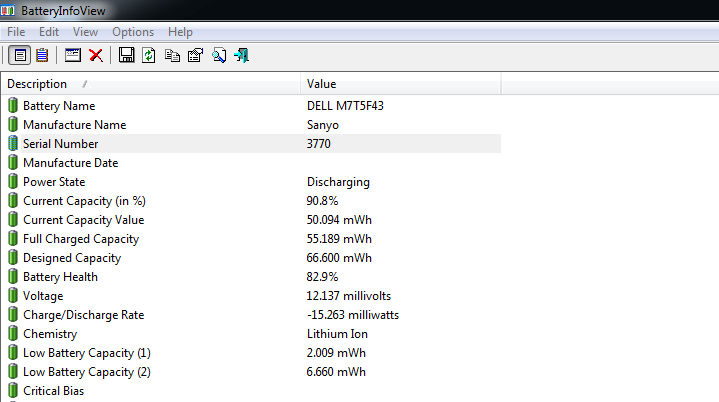This screenshot has height=402, width=719.
Task: Click the 90.8% capacity value
Action: (322, 201)
